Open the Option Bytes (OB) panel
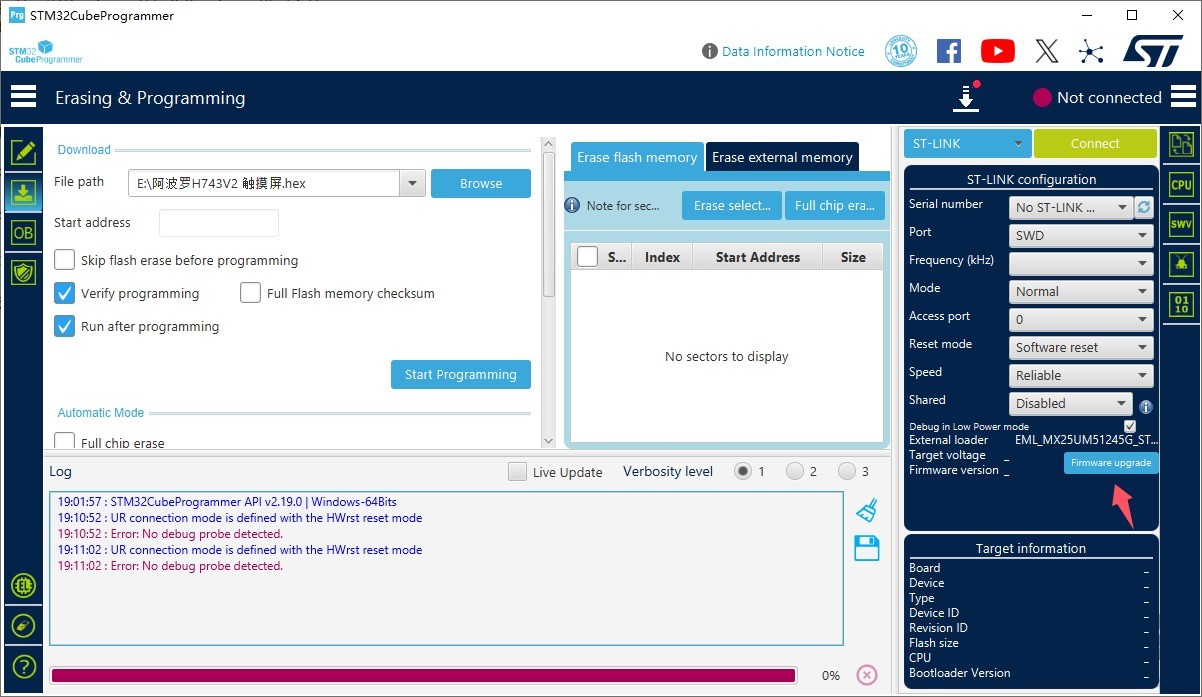 (22, 232)
